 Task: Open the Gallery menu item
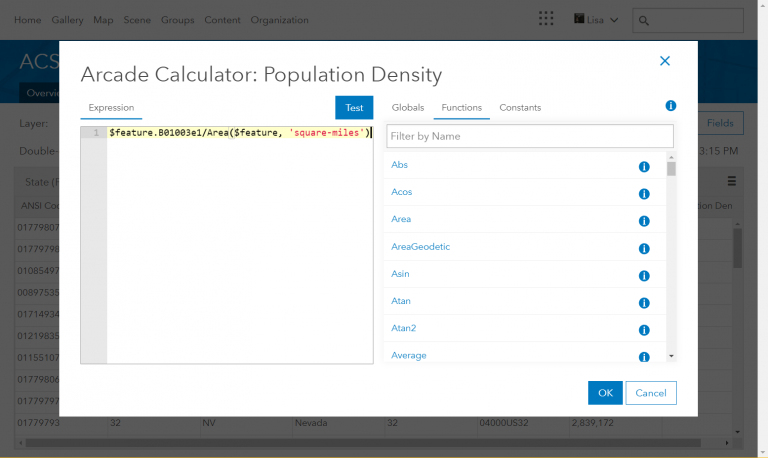coord(67,20)
